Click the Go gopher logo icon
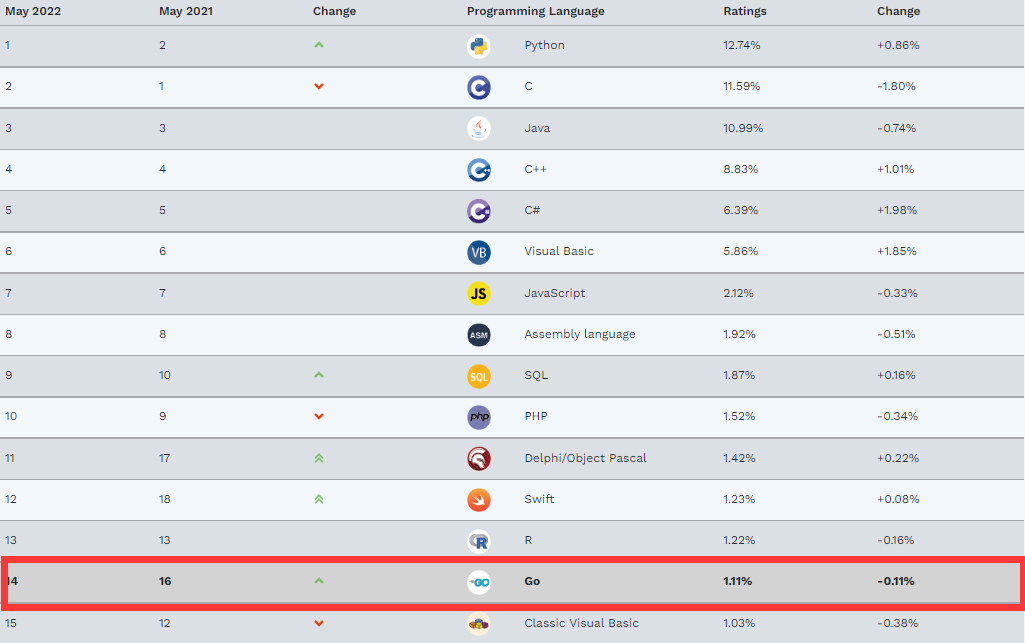 [x=478, y=582]
